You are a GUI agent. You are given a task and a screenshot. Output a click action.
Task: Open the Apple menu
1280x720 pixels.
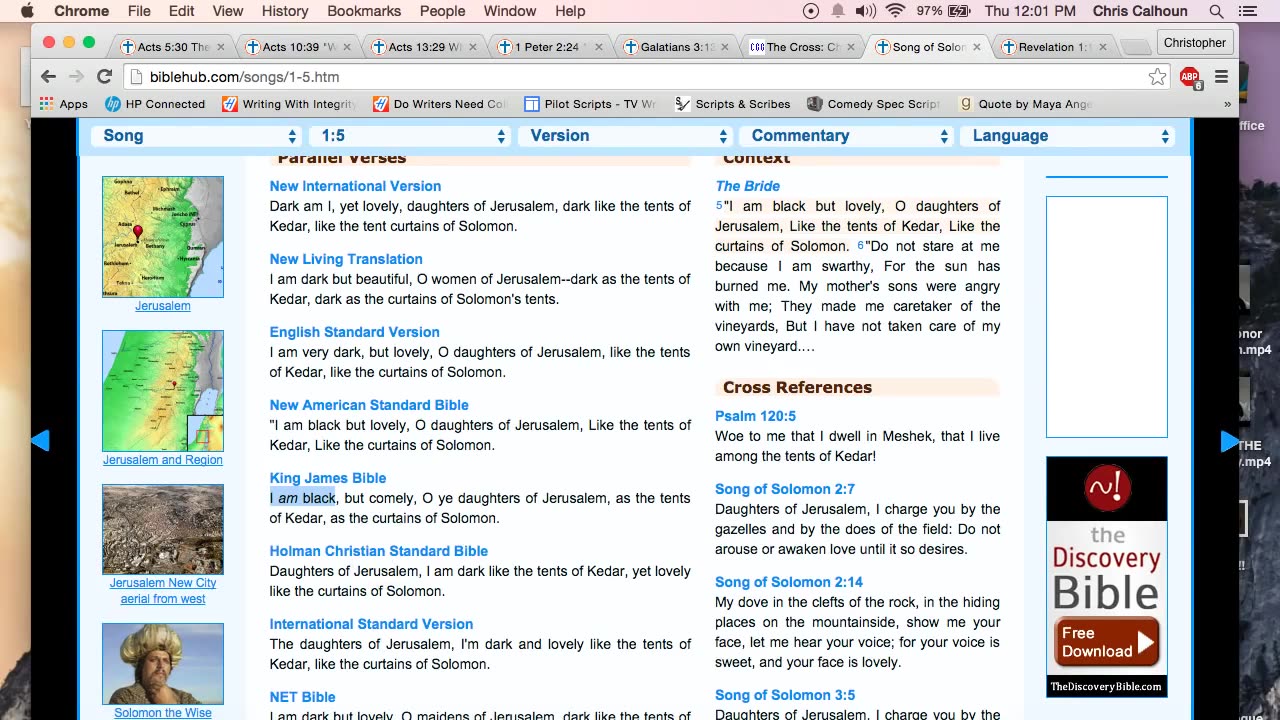click(28, 11)
